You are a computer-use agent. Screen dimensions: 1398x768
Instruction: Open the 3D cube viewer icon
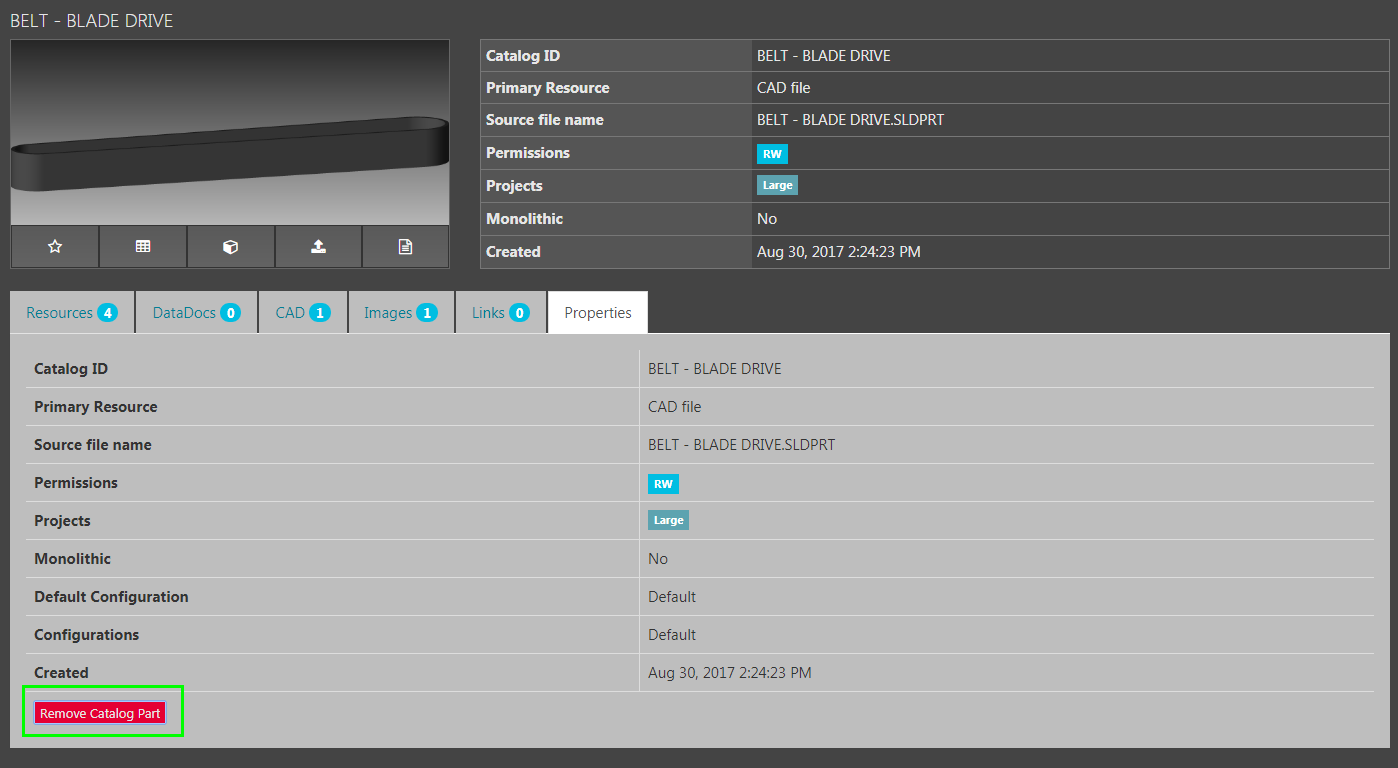[x=230, y=247]
